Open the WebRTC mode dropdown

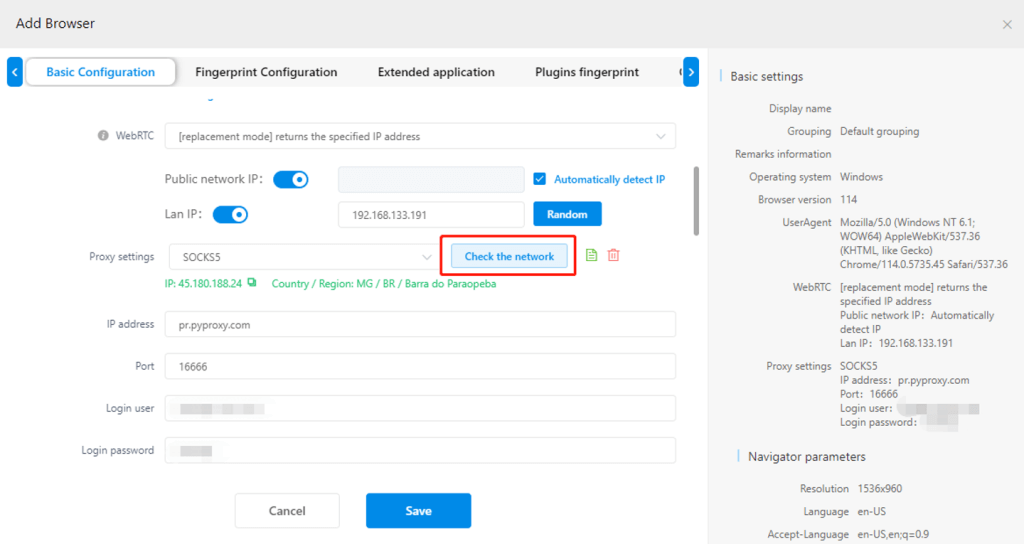tap(420, 136)
